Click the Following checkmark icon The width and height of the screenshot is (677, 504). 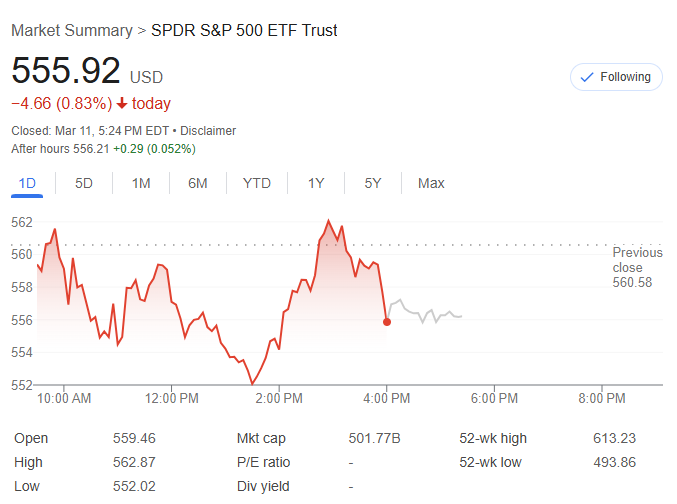click(x=587, y=77)
